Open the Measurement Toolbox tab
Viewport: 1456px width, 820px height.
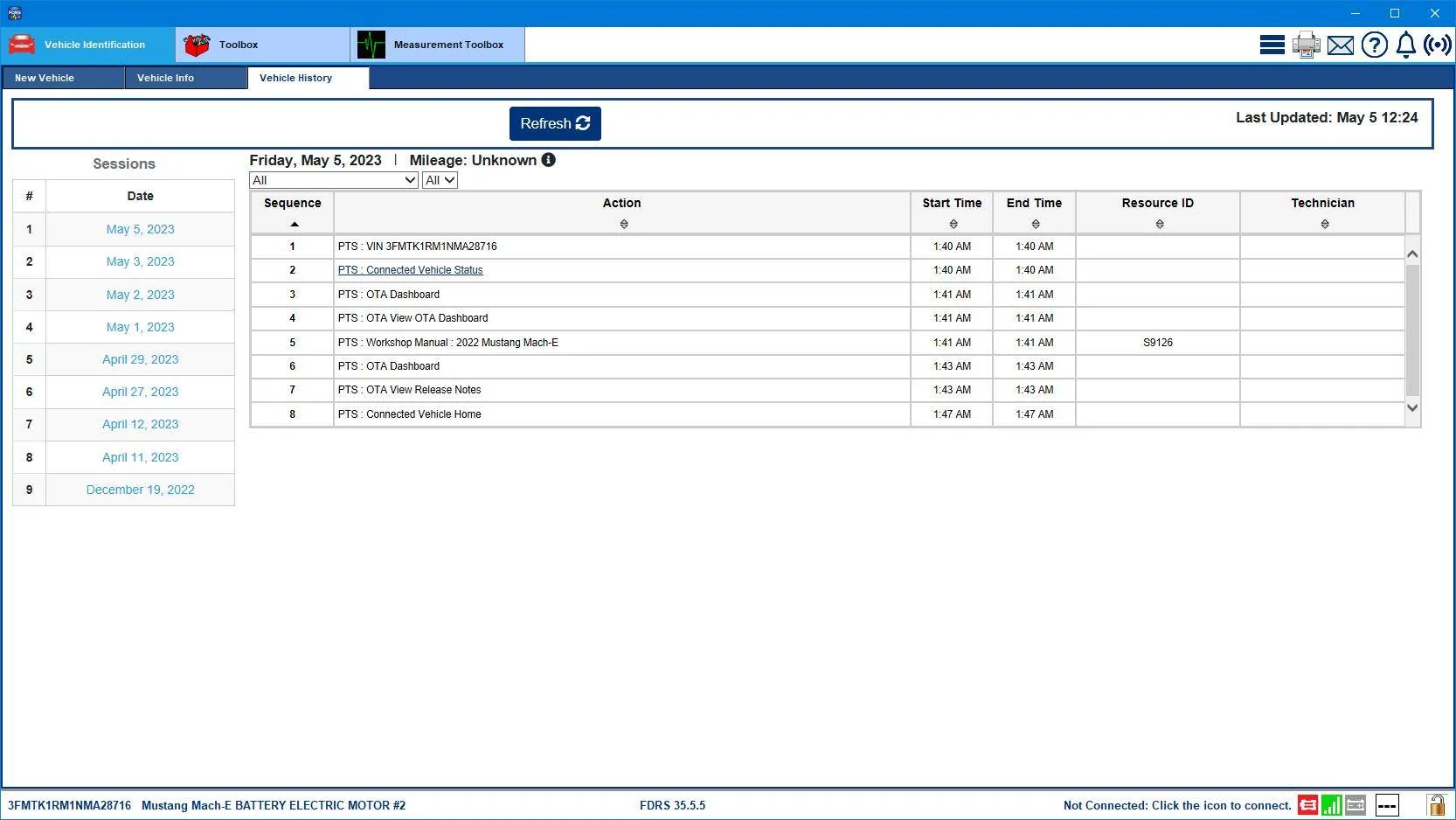coord(438,45)
